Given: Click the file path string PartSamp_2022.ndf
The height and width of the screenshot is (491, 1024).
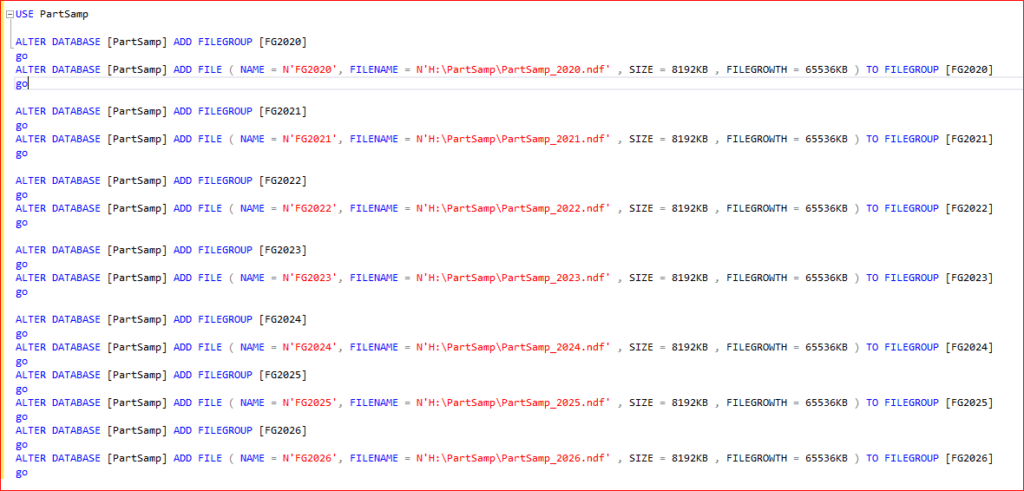Looking at the screenshot, I should point(513,208).
